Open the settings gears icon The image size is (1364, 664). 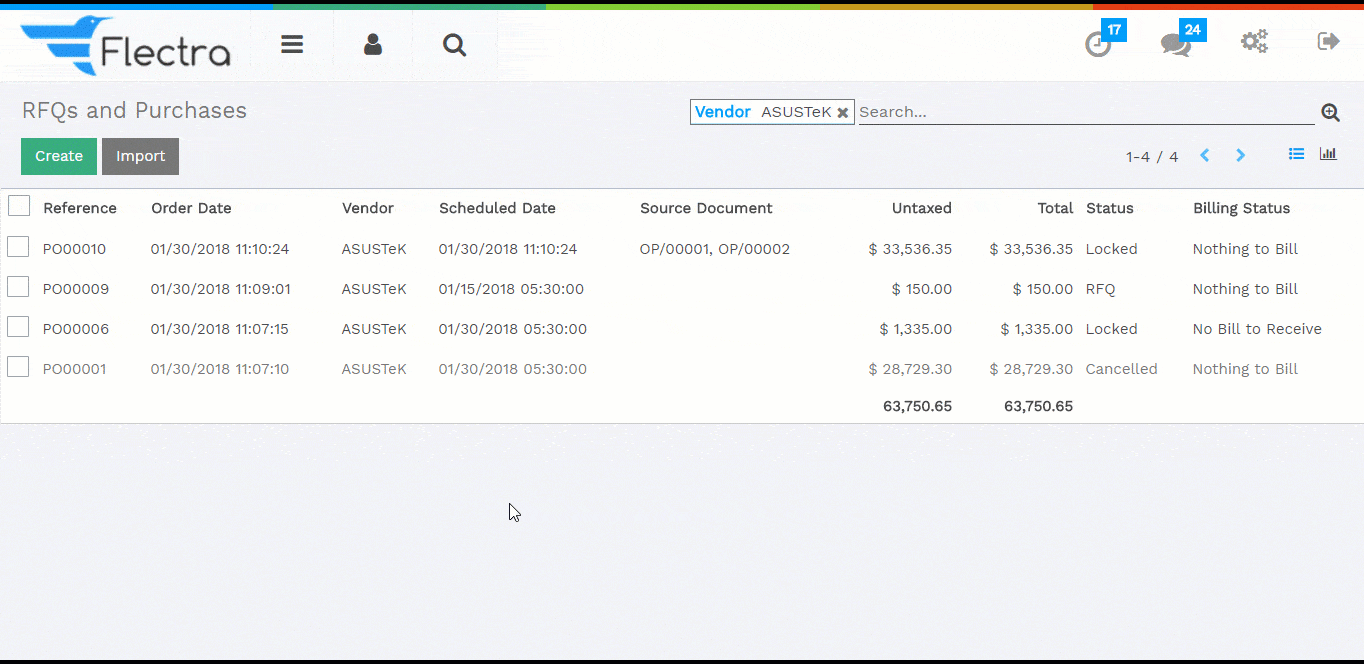click(x=1254, y=42)
